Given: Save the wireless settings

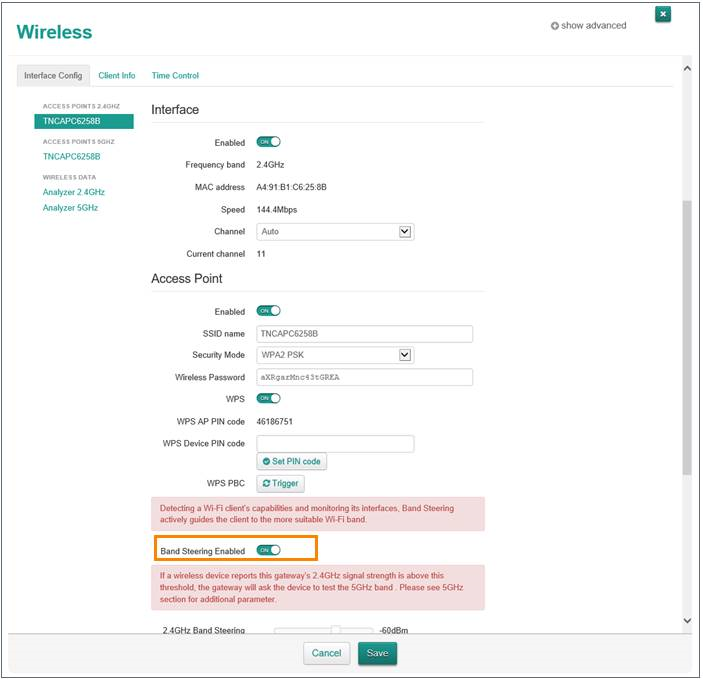Looking at the screenshot, I should click(x=377, y=653).
